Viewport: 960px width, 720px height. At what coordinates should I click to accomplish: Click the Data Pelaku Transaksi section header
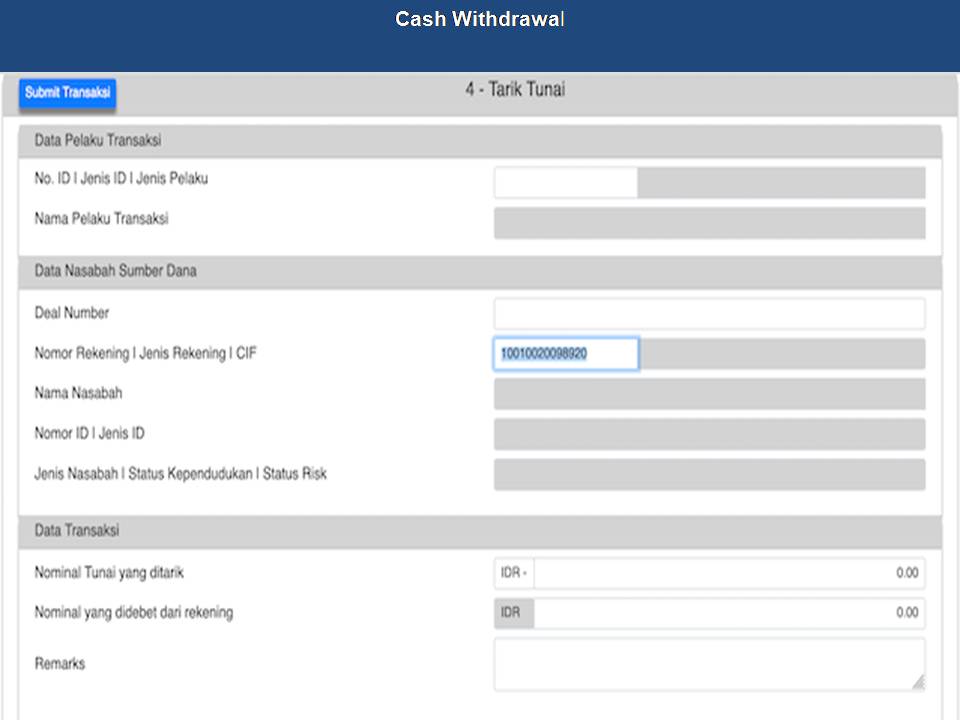click(479, 141)
